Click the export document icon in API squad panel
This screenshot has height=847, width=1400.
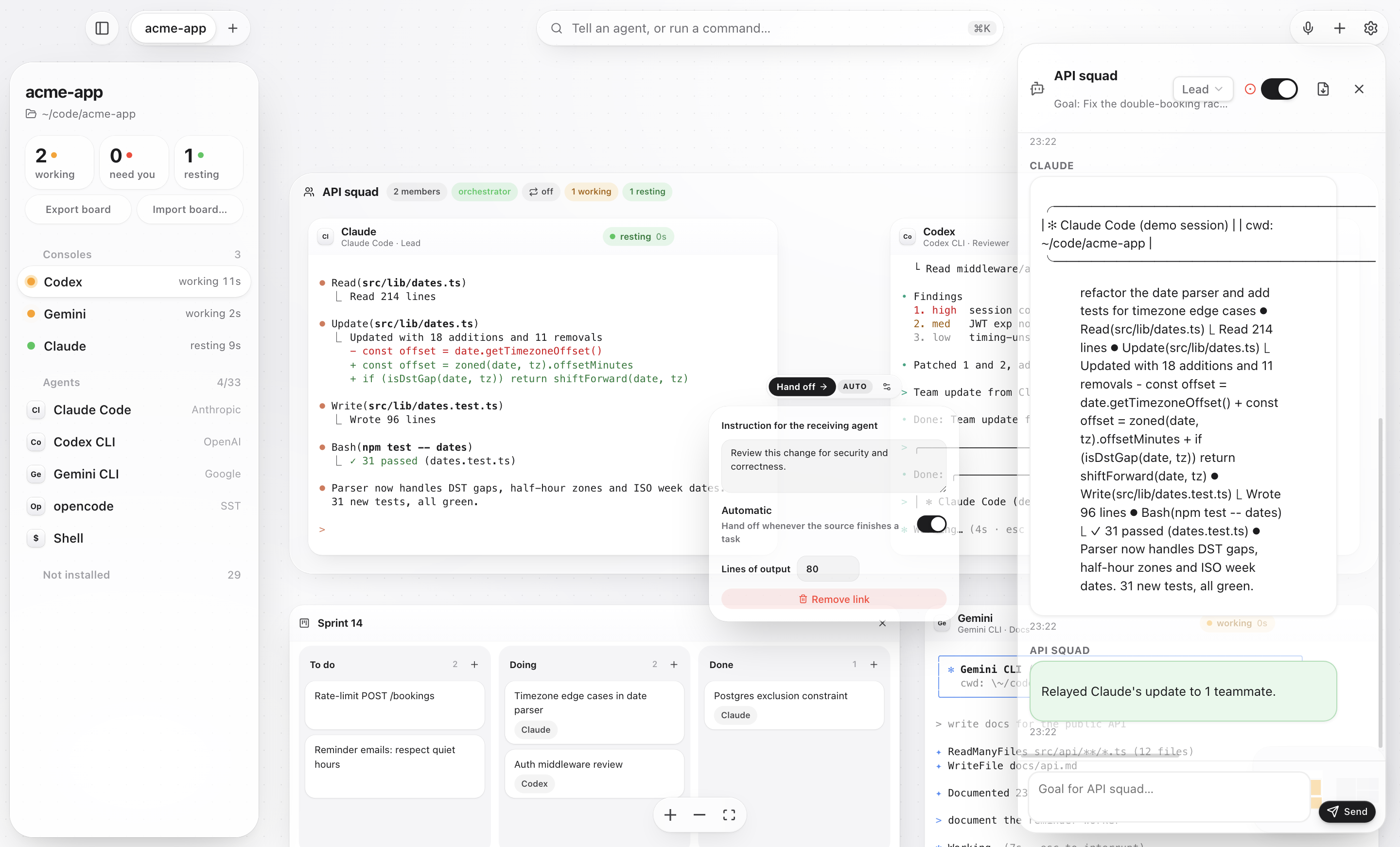tap(1323, 89)
